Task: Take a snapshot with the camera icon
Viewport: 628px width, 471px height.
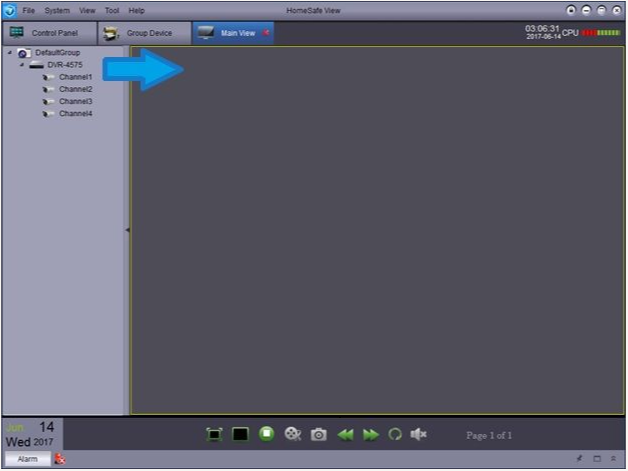Action: pyautogui.click(x=318, y=435)
